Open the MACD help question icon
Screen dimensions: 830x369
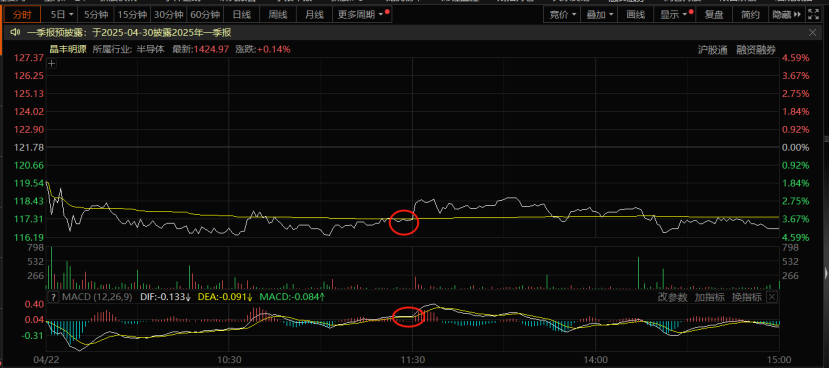point(53,297)
